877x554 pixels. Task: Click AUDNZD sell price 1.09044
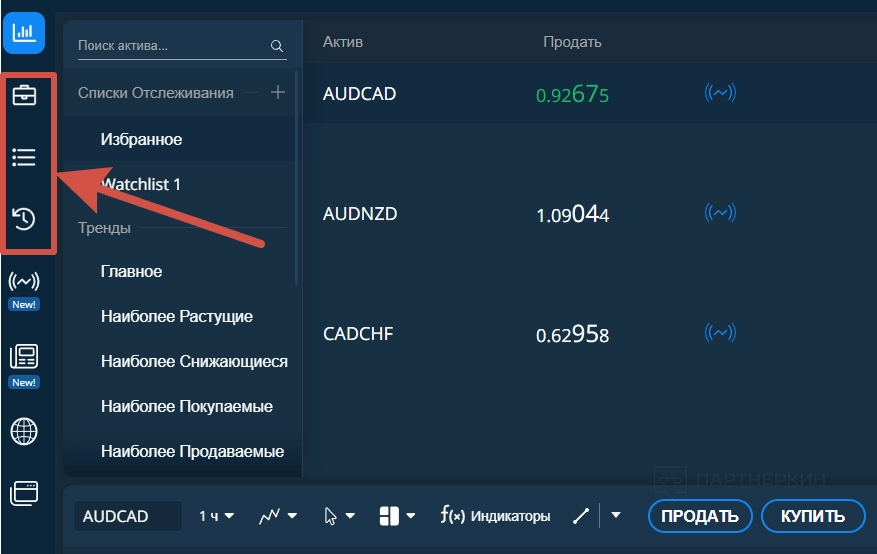tap(572, 214)
